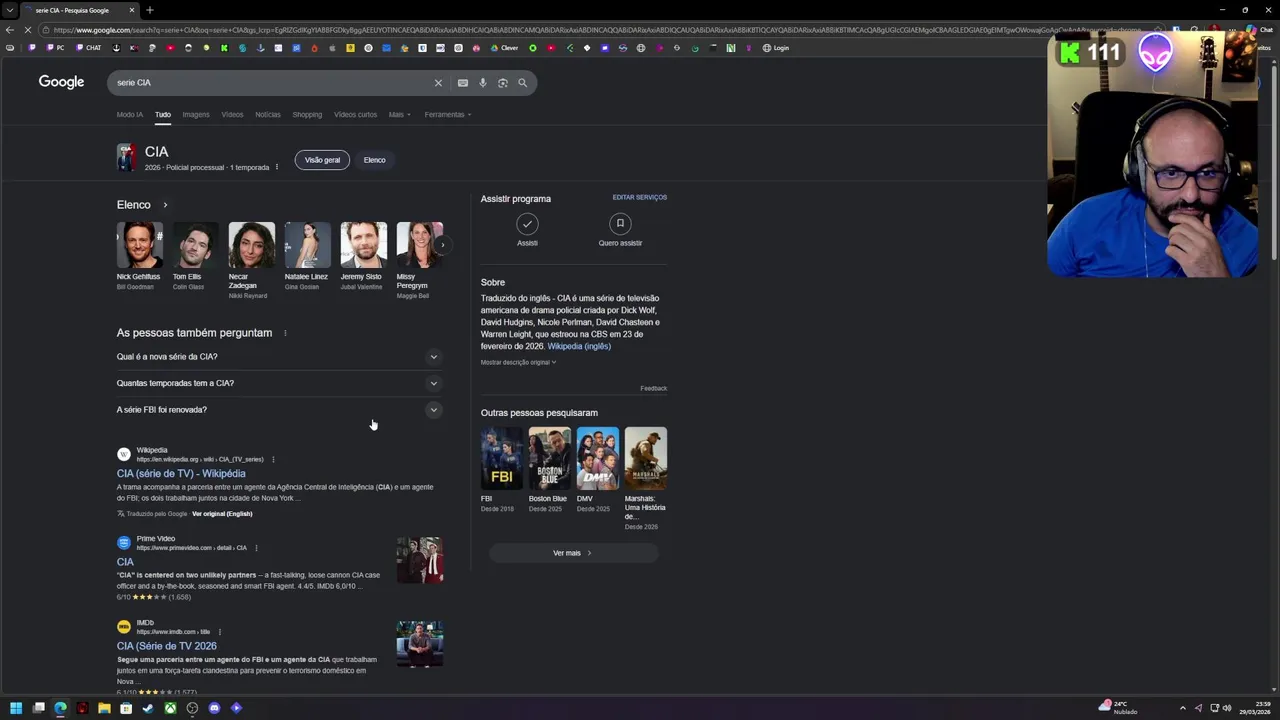Image resolution: width=1280 pixels, height=720 pixels.
Task: Click the magnifier search submit icon
Action: point(522,83)
